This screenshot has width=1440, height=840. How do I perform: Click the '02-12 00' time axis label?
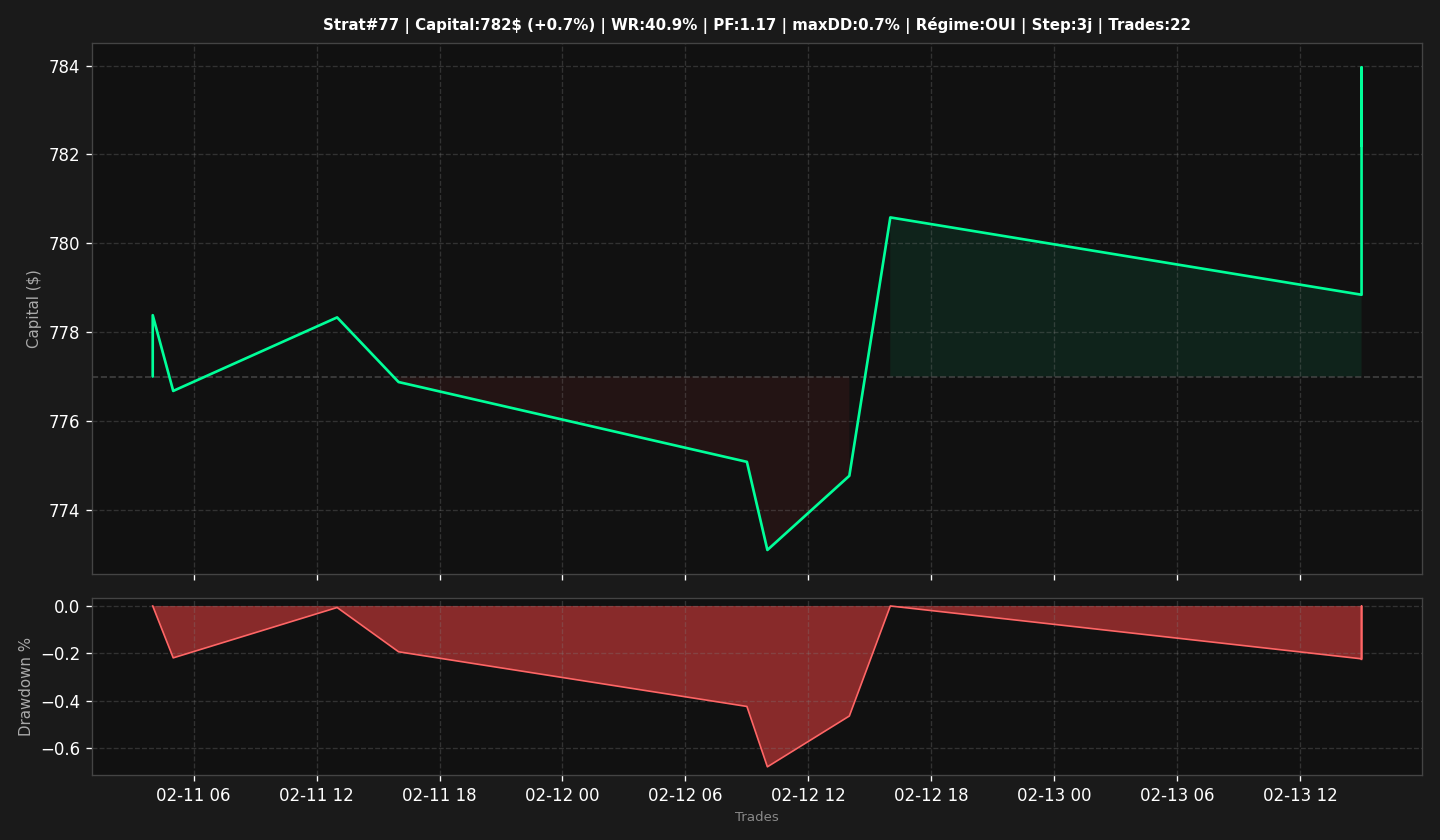[x=562, y=795]
